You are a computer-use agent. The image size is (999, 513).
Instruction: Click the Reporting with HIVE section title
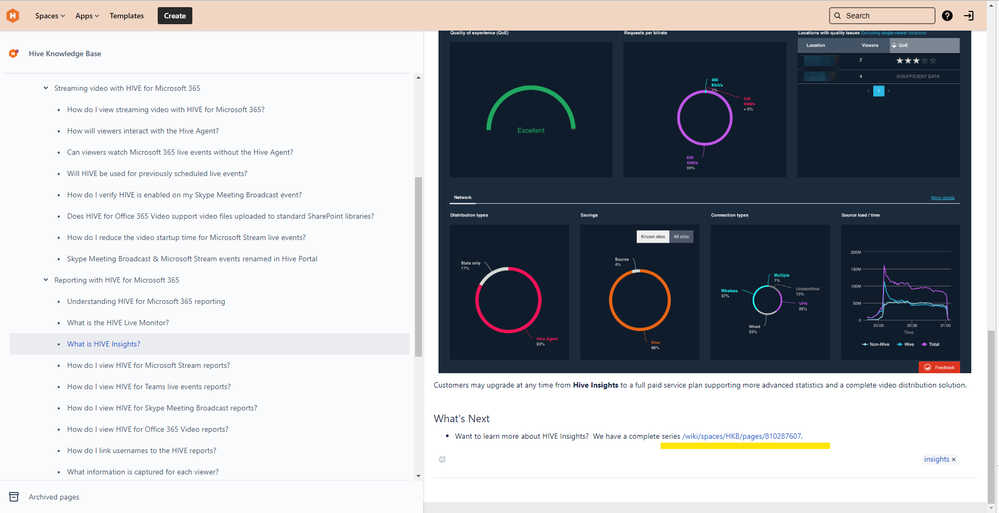(x=117, y=280)
